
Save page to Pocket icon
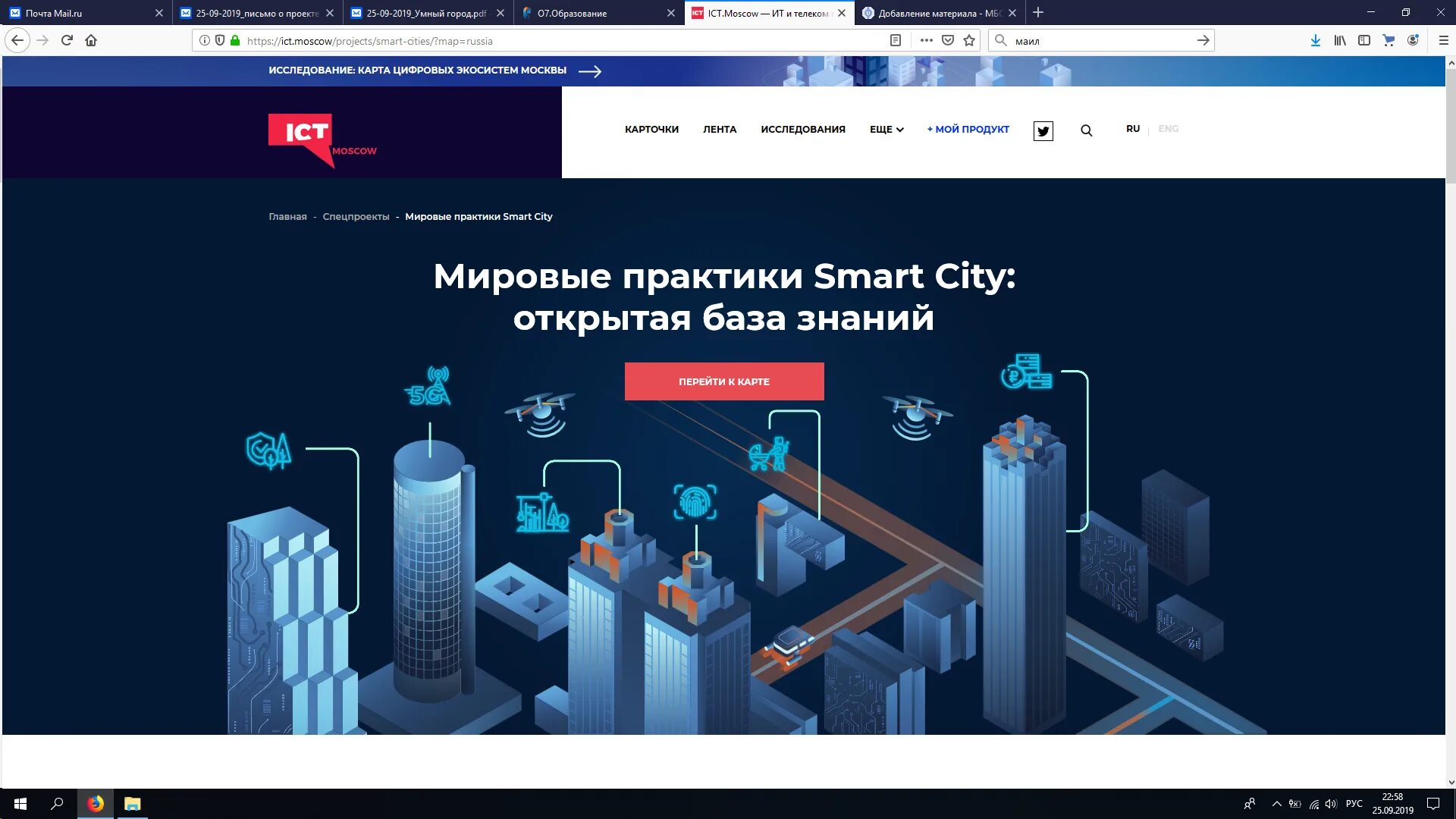(x=947, y=40)
